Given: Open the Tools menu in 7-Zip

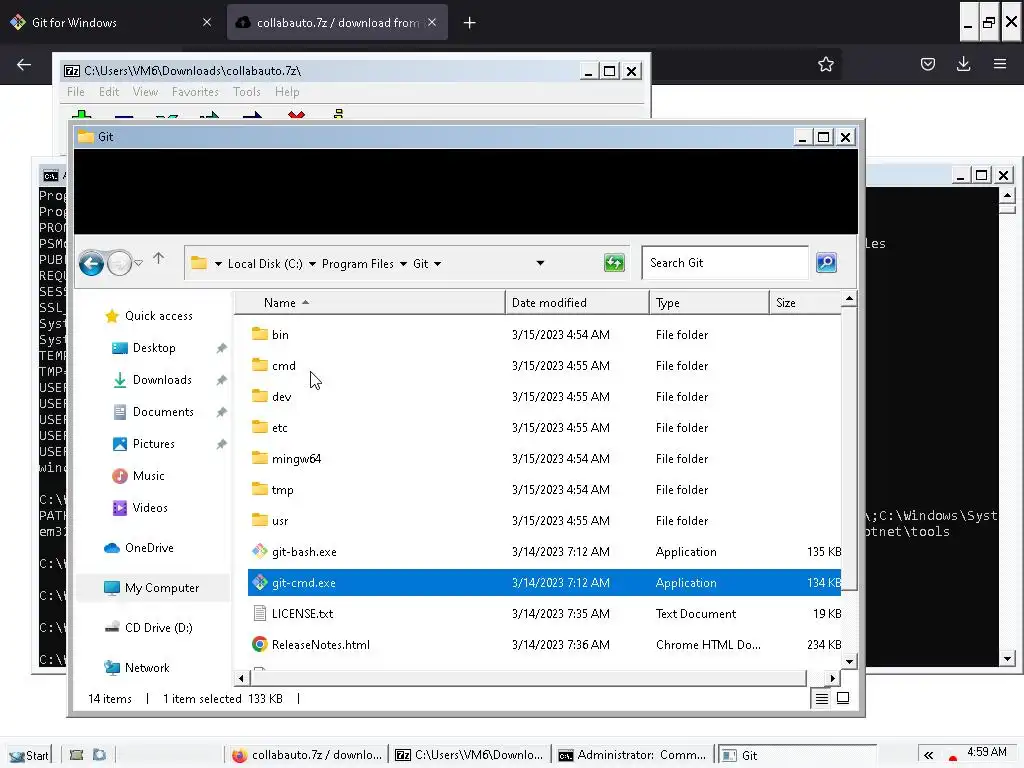Looking at the screenshot, I should point(247,92).
